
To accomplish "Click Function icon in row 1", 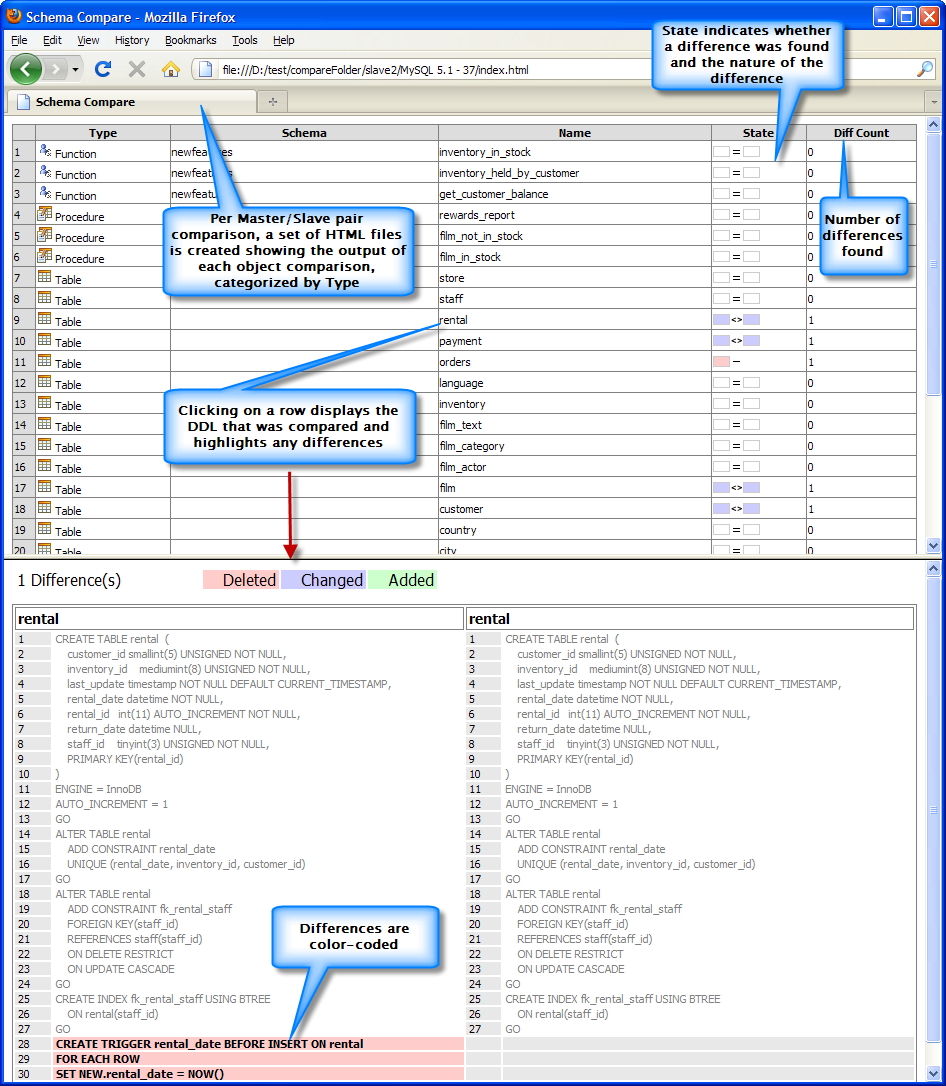I will tap(45, 150).
